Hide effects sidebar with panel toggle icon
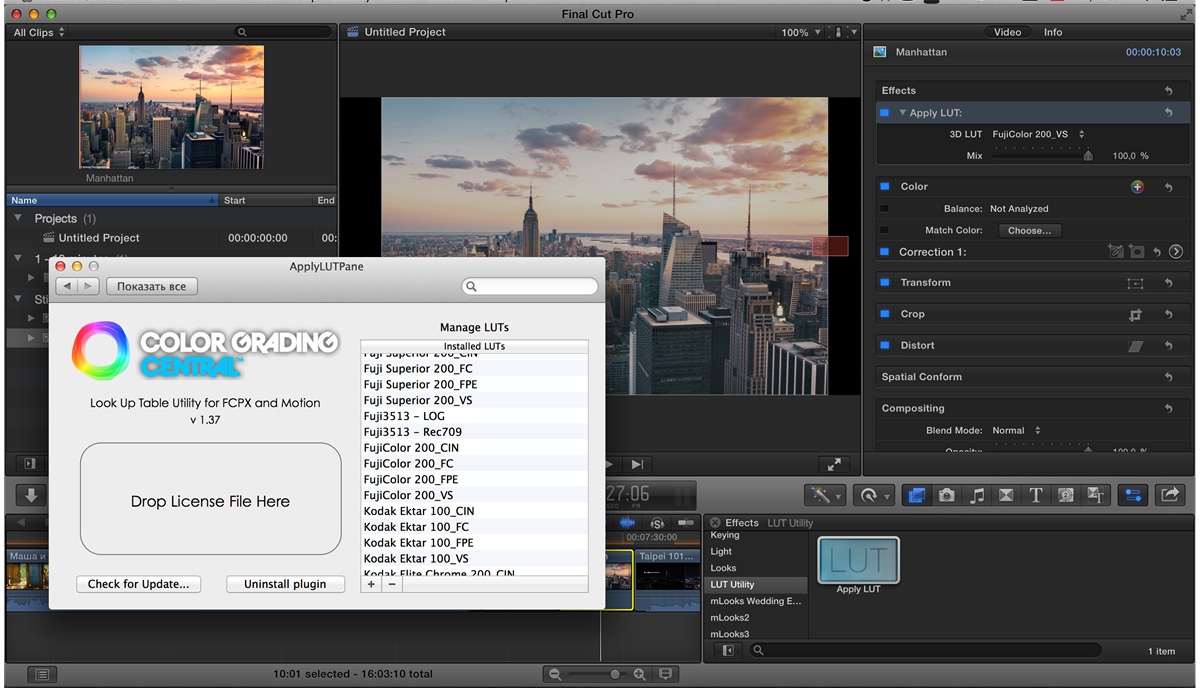 [x=727, y=651]
